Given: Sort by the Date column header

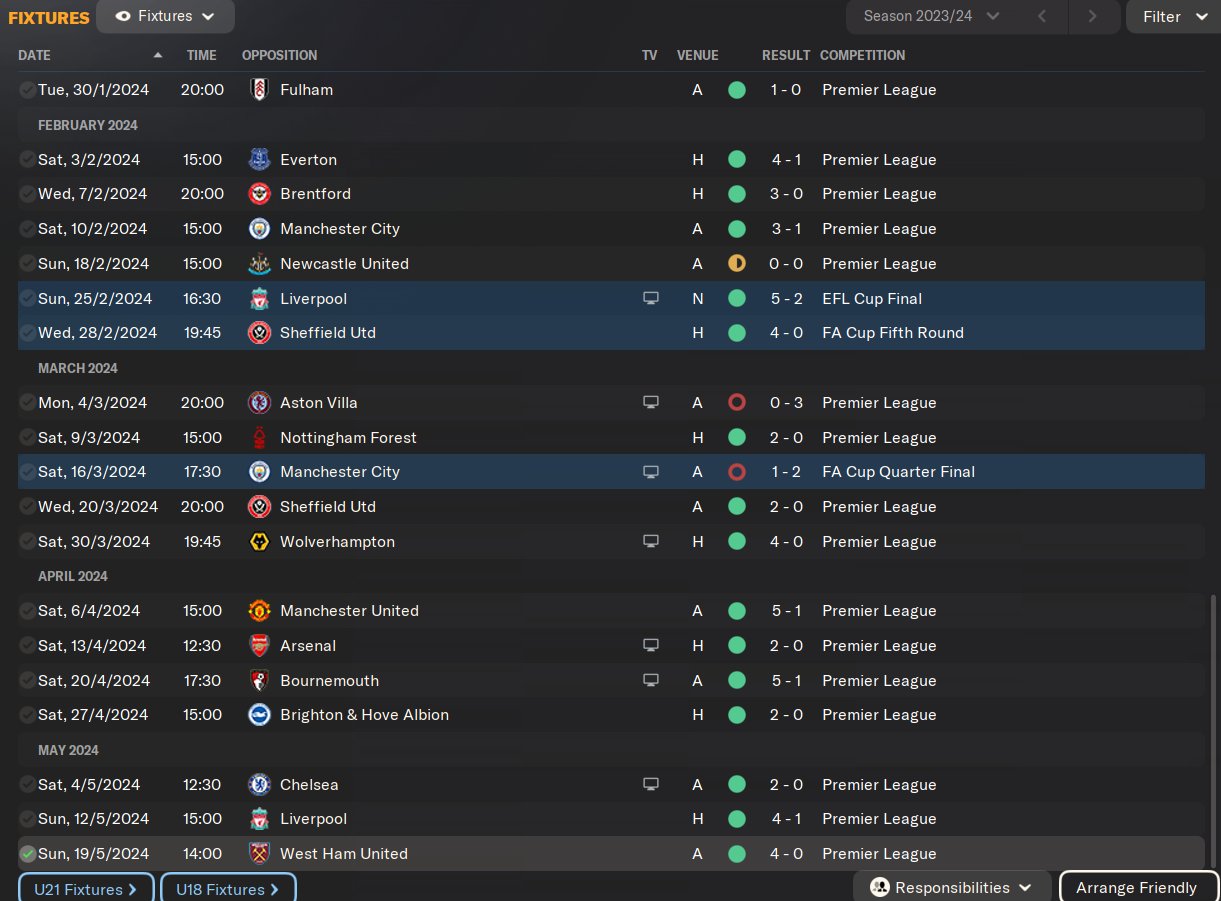Looking at the screenshot, I should [x=34, y=55].
